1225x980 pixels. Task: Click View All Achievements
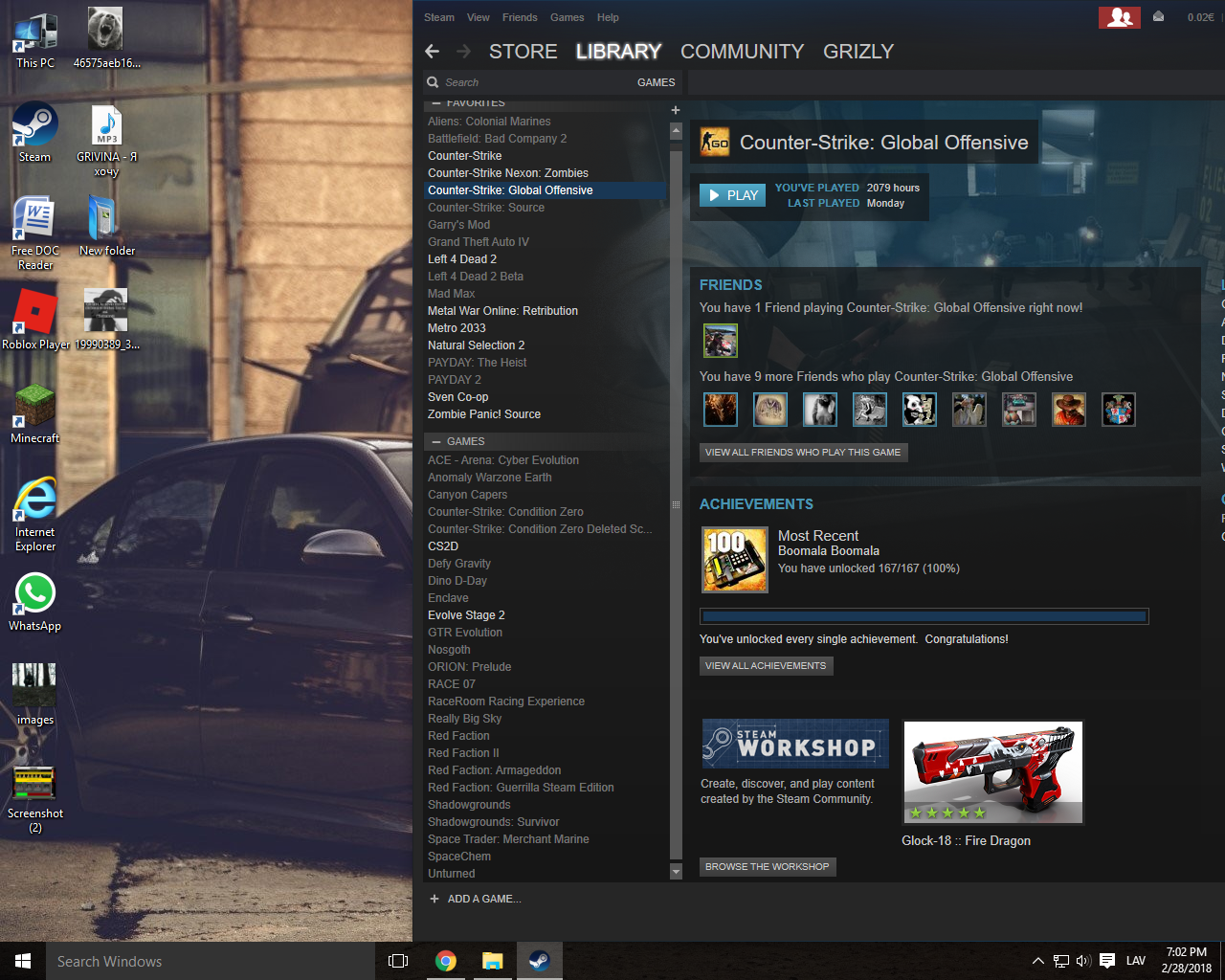[766, 665]
